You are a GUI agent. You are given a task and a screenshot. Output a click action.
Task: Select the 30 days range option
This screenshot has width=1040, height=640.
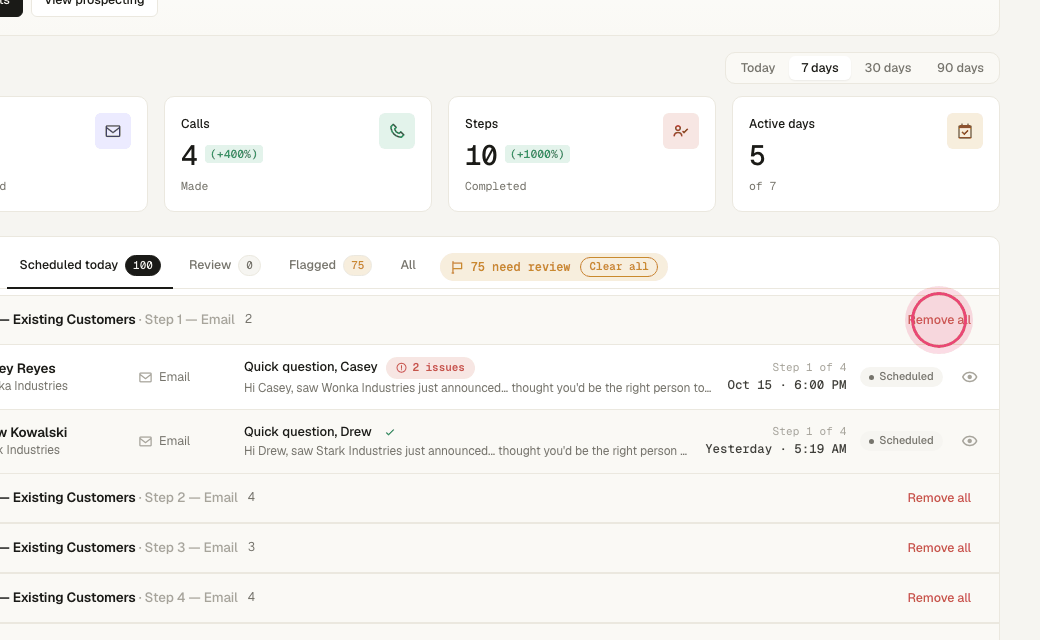[887, 68]
